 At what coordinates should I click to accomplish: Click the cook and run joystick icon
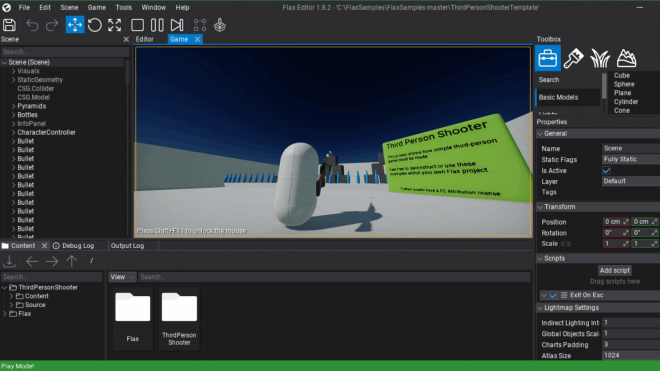tap(220, 25)
